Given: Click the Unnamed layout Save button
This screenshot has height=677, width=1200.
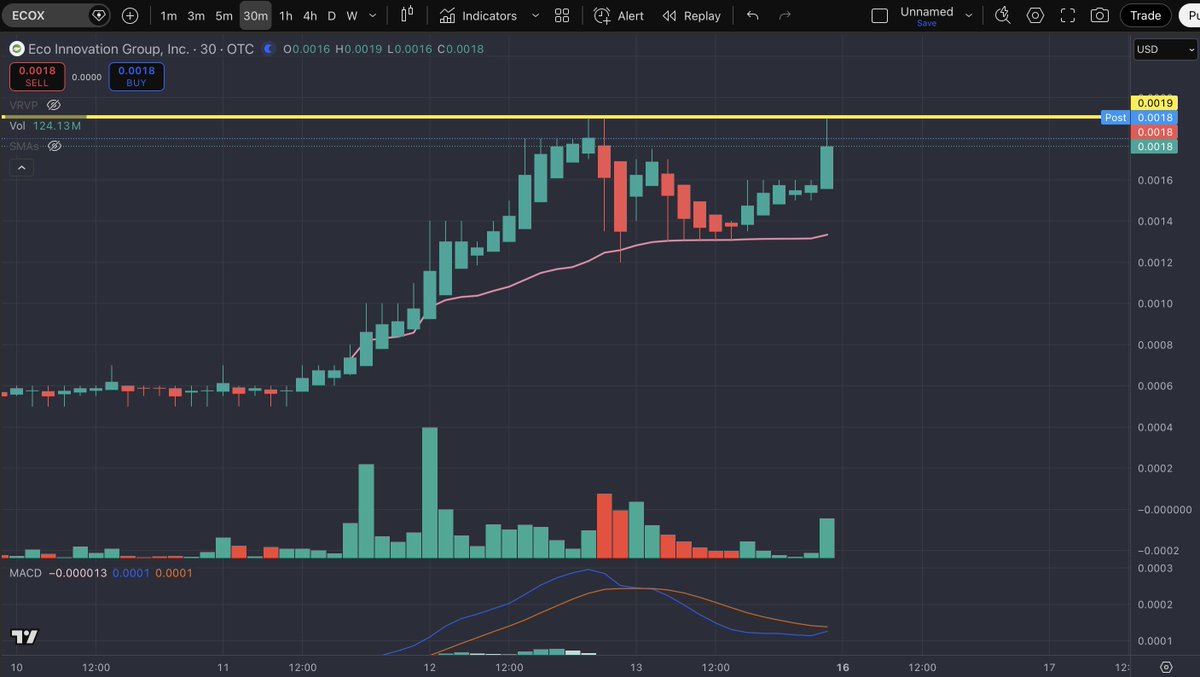Looking at the screenshot, I should coord(927,23).
